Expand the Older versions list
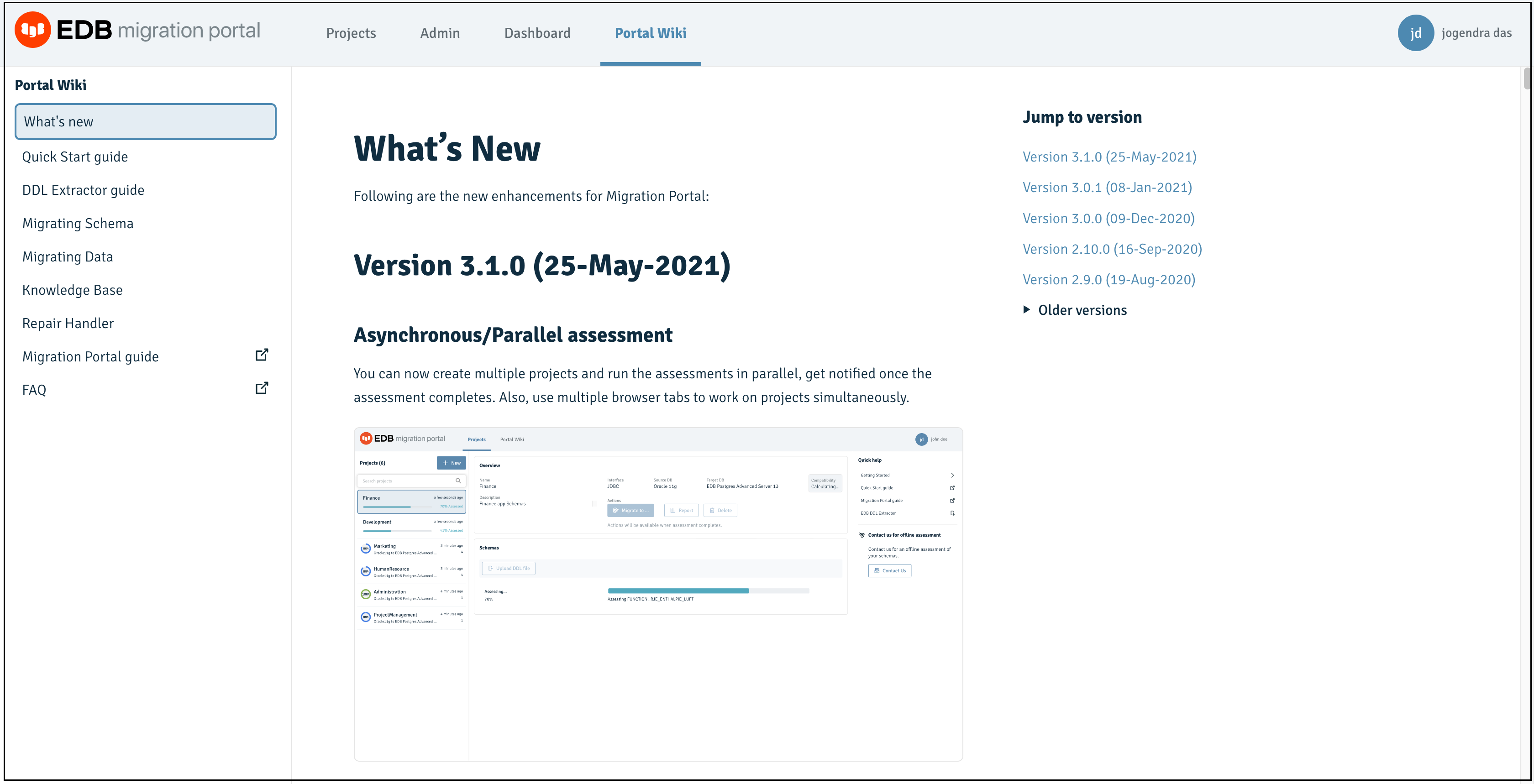1534x784 pixels. coord(1075,310)
